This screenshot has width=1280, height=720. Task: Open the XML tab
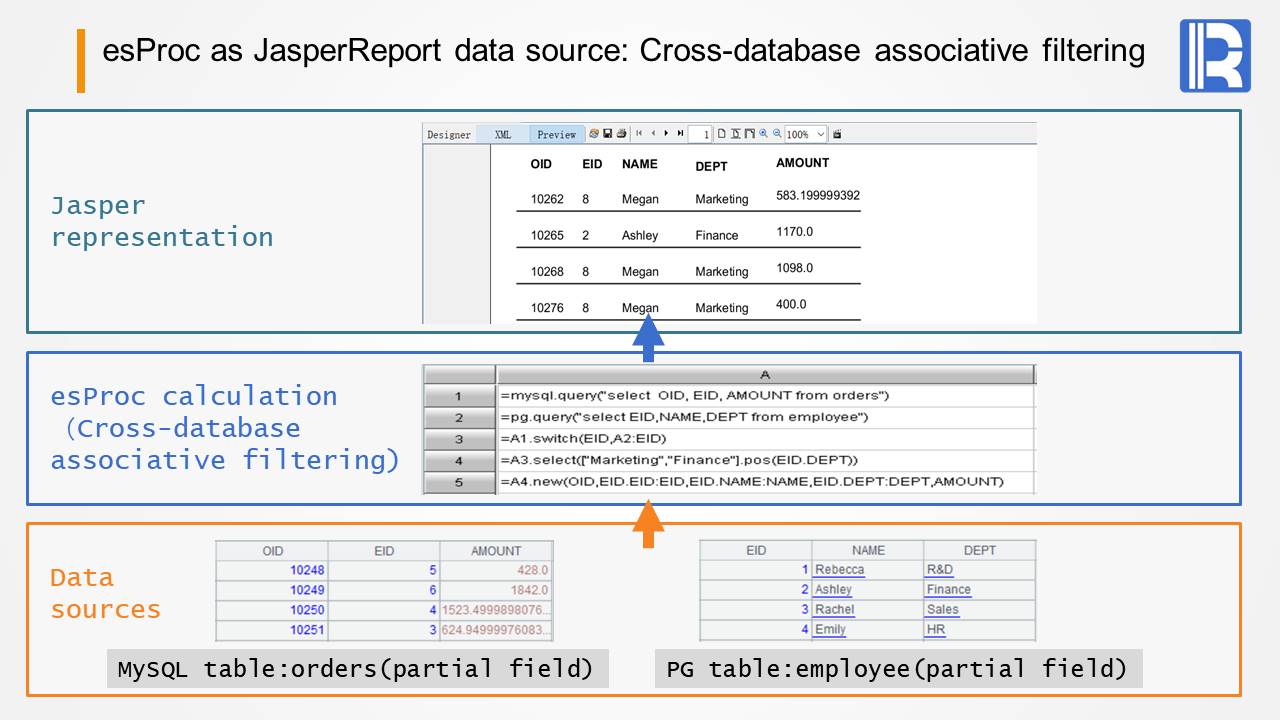pos(502,134)
